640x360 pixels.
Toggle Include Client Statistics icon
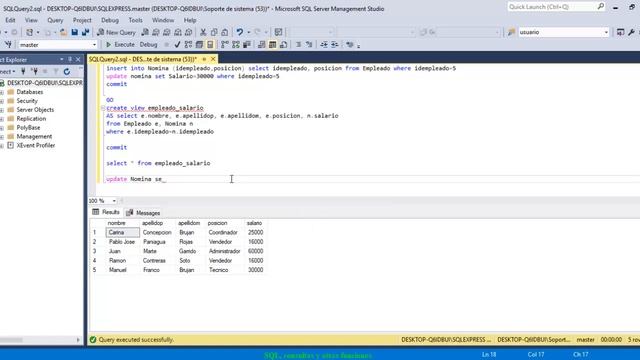(x=247, y=44)
